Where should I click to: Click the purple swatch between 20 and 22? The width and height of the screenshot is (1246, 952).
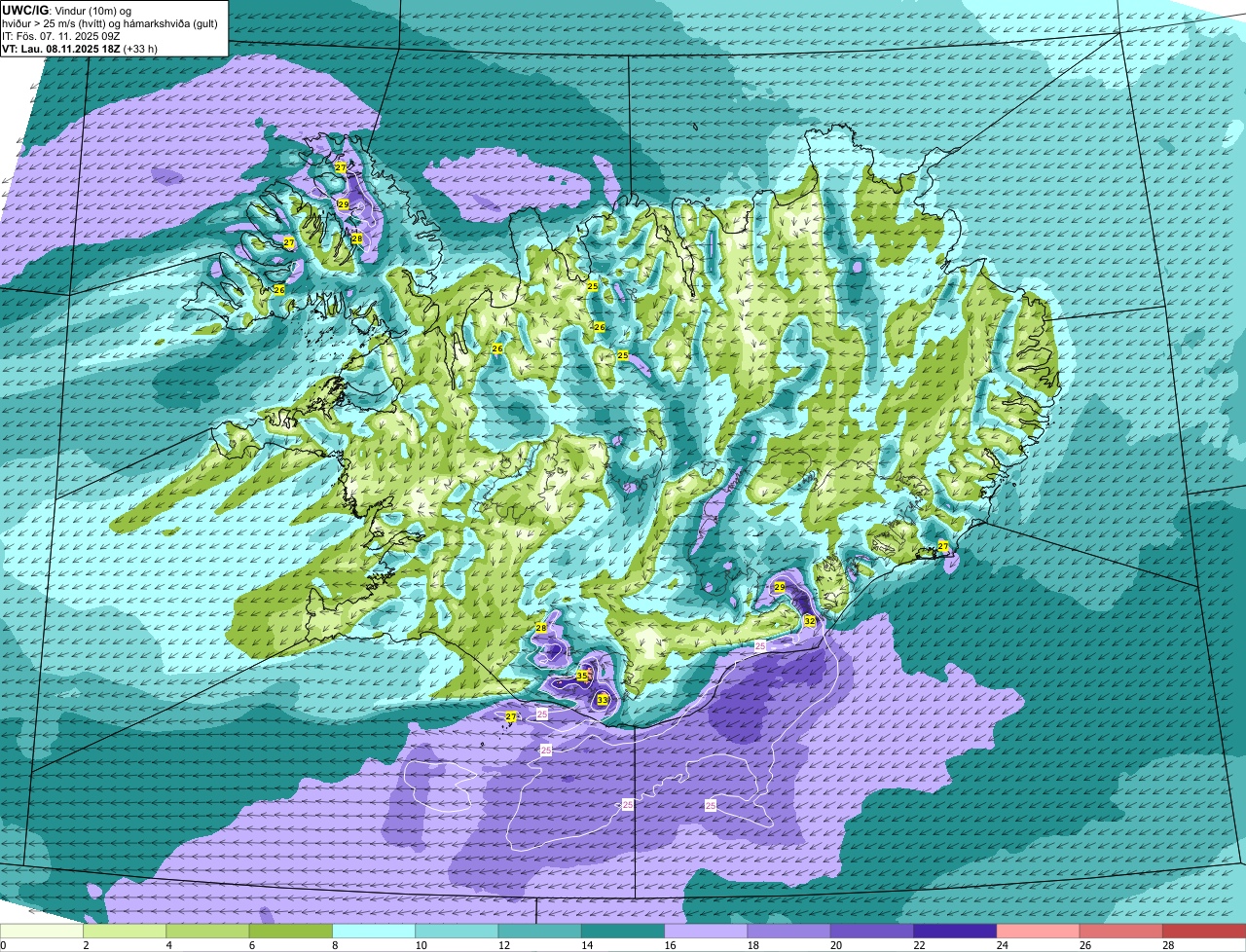tap(872, 931)
